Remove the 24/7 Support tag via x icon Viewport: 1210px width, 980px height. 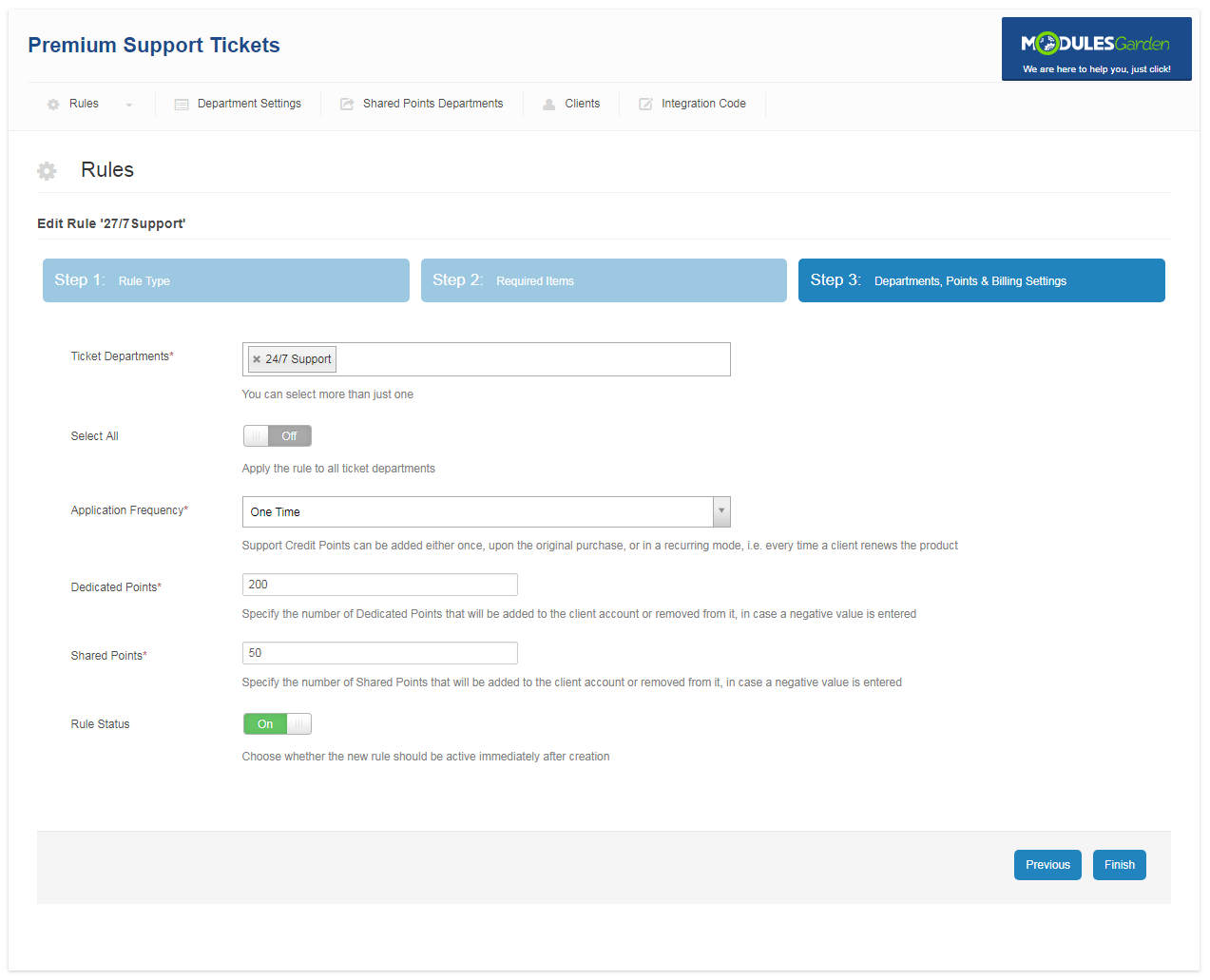tap(257, 359)
